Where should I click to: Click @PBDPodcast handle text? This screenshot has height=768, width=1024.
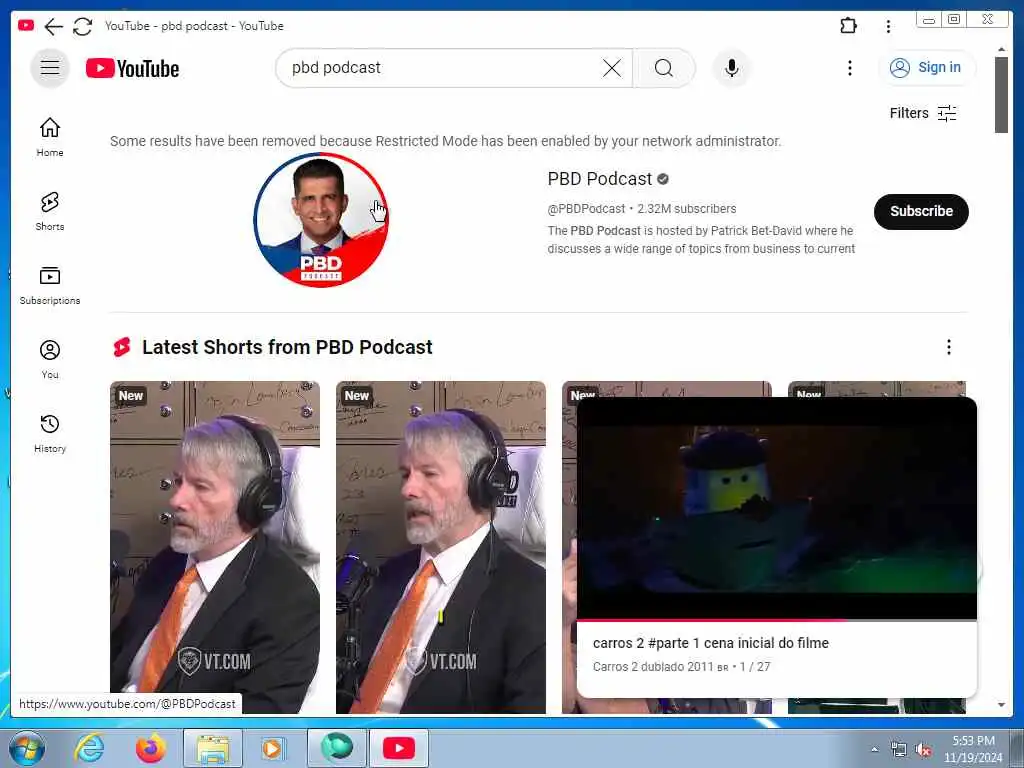coord(586,209)
